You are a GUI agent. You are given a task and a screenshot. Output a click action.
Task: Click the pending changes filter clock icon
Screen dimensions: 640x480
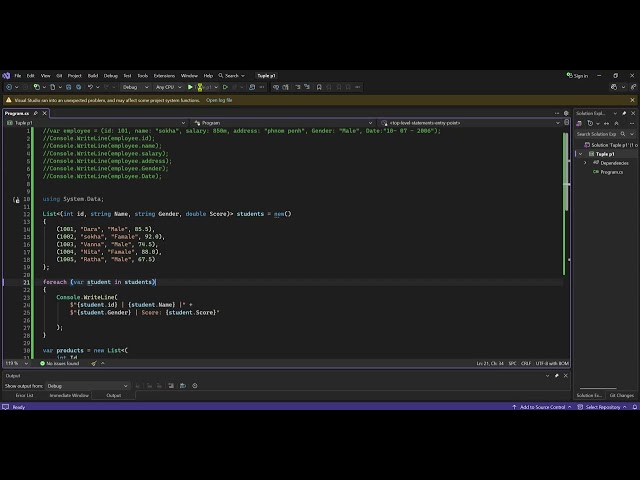pyautogui.click(x=590, y=123)
